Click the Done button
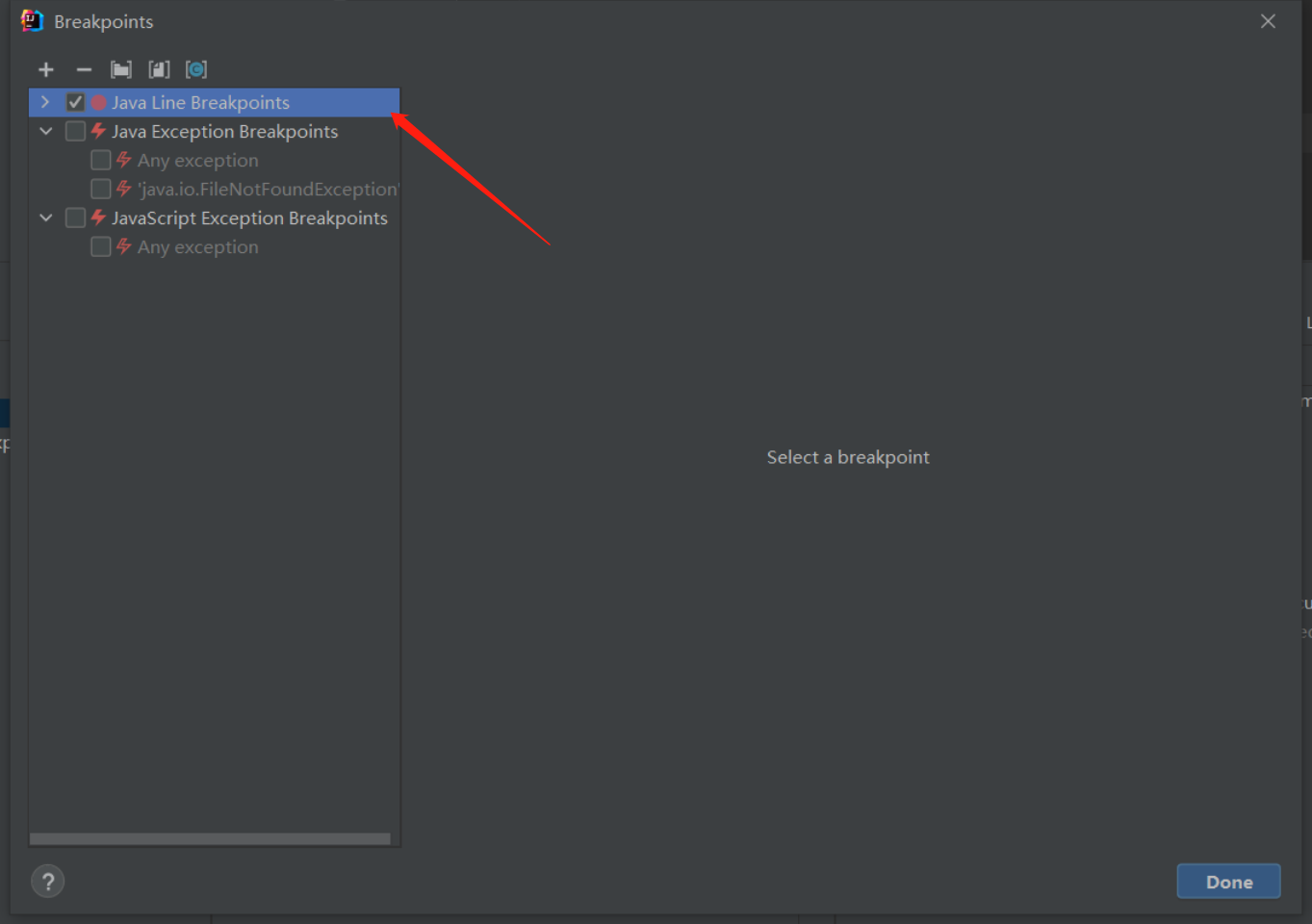Image resolution: width=1312 pixels, height=924 pixels. pyautogui.click(x=1229, y=882)
